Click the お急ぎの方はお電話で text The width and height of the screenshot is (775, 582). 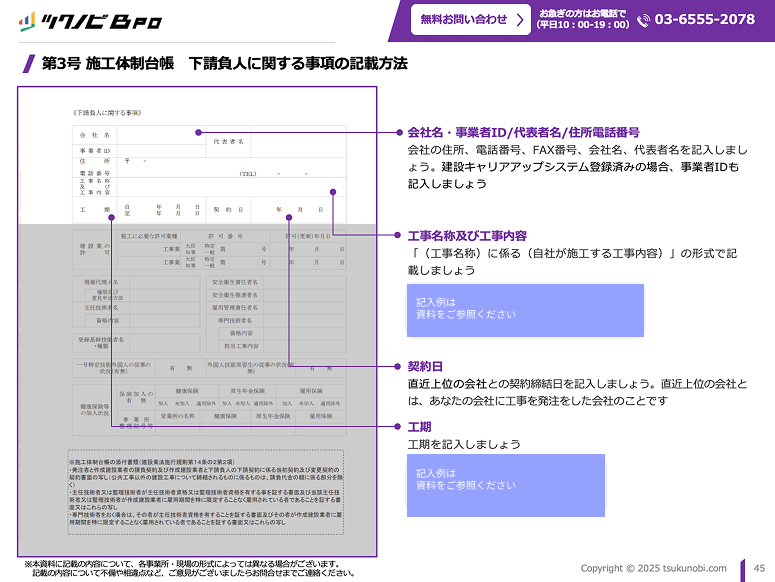click(x=582, y=14)
